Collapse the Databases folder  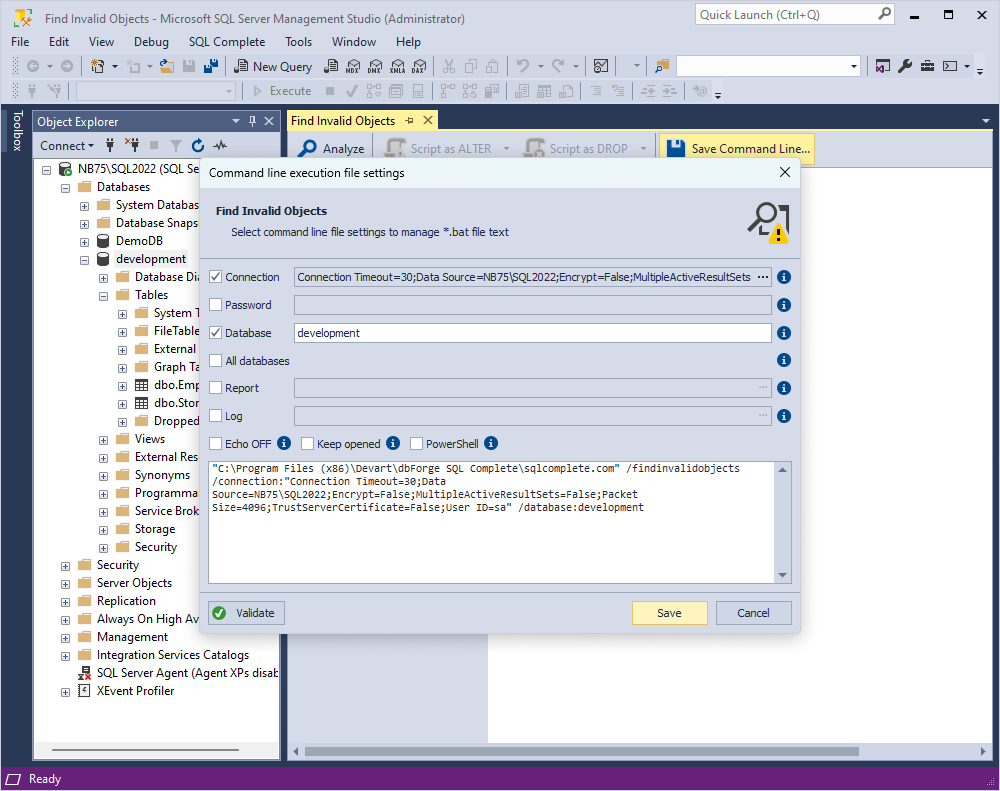(x=65, y=188)
